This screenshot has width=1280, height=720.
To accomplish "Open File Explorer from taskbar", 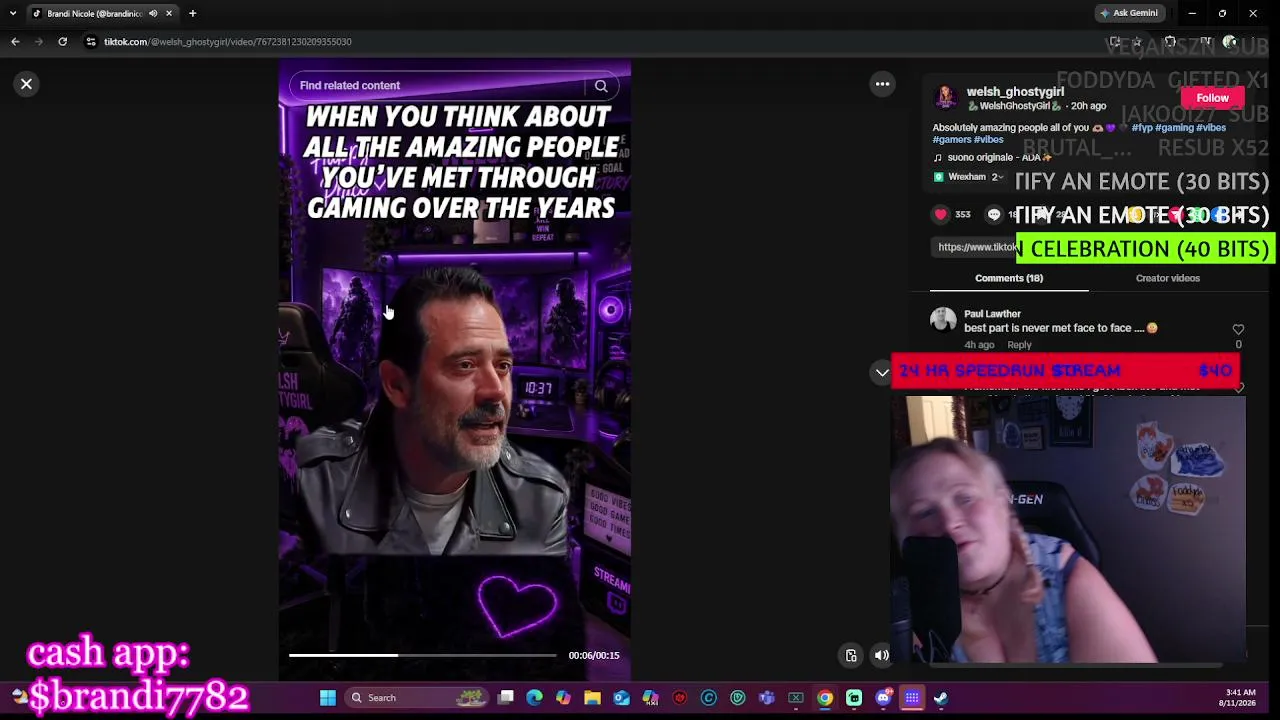I will point(592,698).
